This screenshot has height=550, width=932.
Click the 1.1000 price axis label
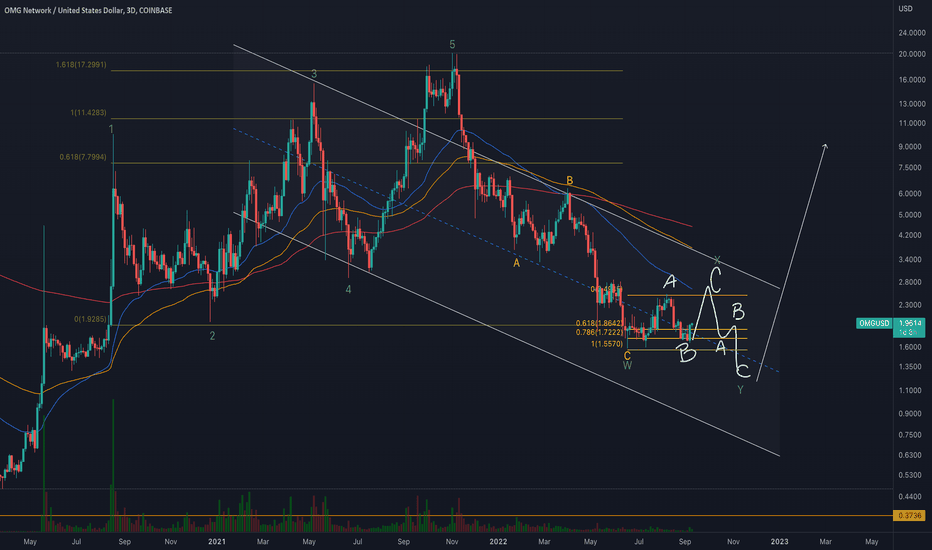click(912, 390)
